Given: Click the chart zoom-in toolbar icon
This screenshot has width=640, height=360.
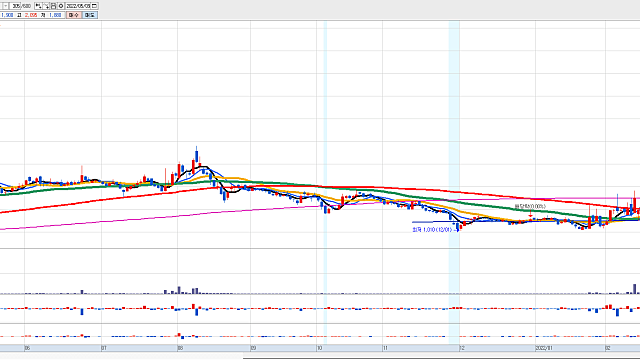Looking at the screenshot, I should [38, 6].
